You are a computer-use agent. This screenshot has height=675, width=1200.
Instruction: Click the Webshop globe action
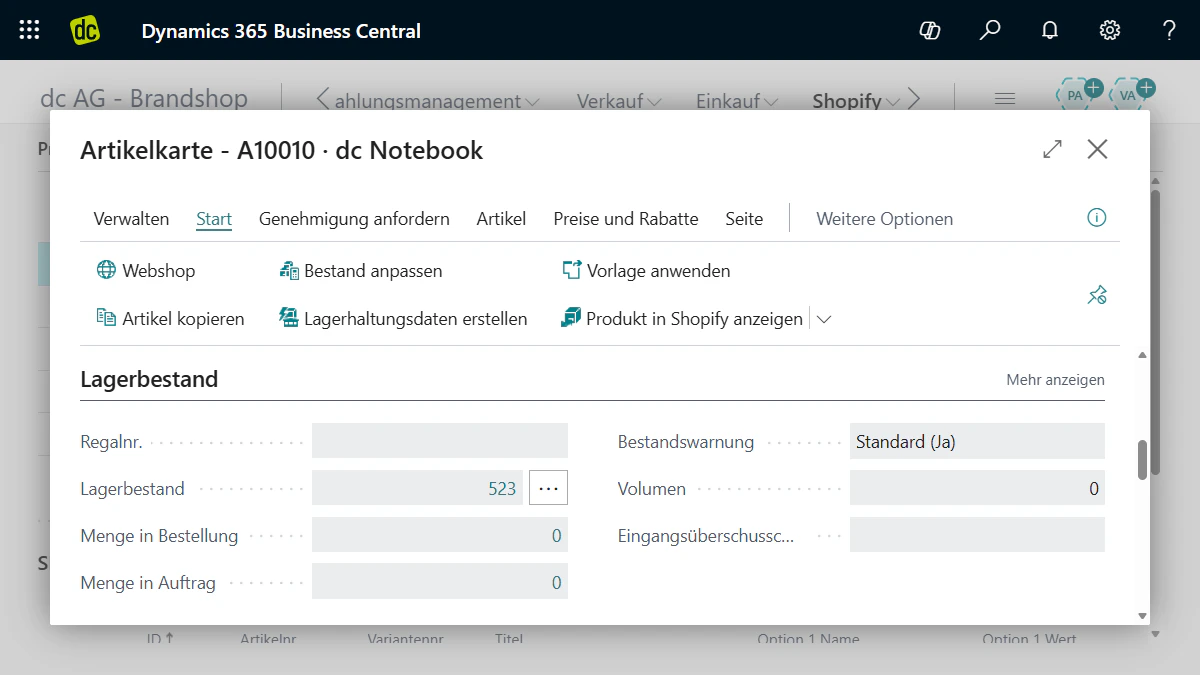click(146, 271)
